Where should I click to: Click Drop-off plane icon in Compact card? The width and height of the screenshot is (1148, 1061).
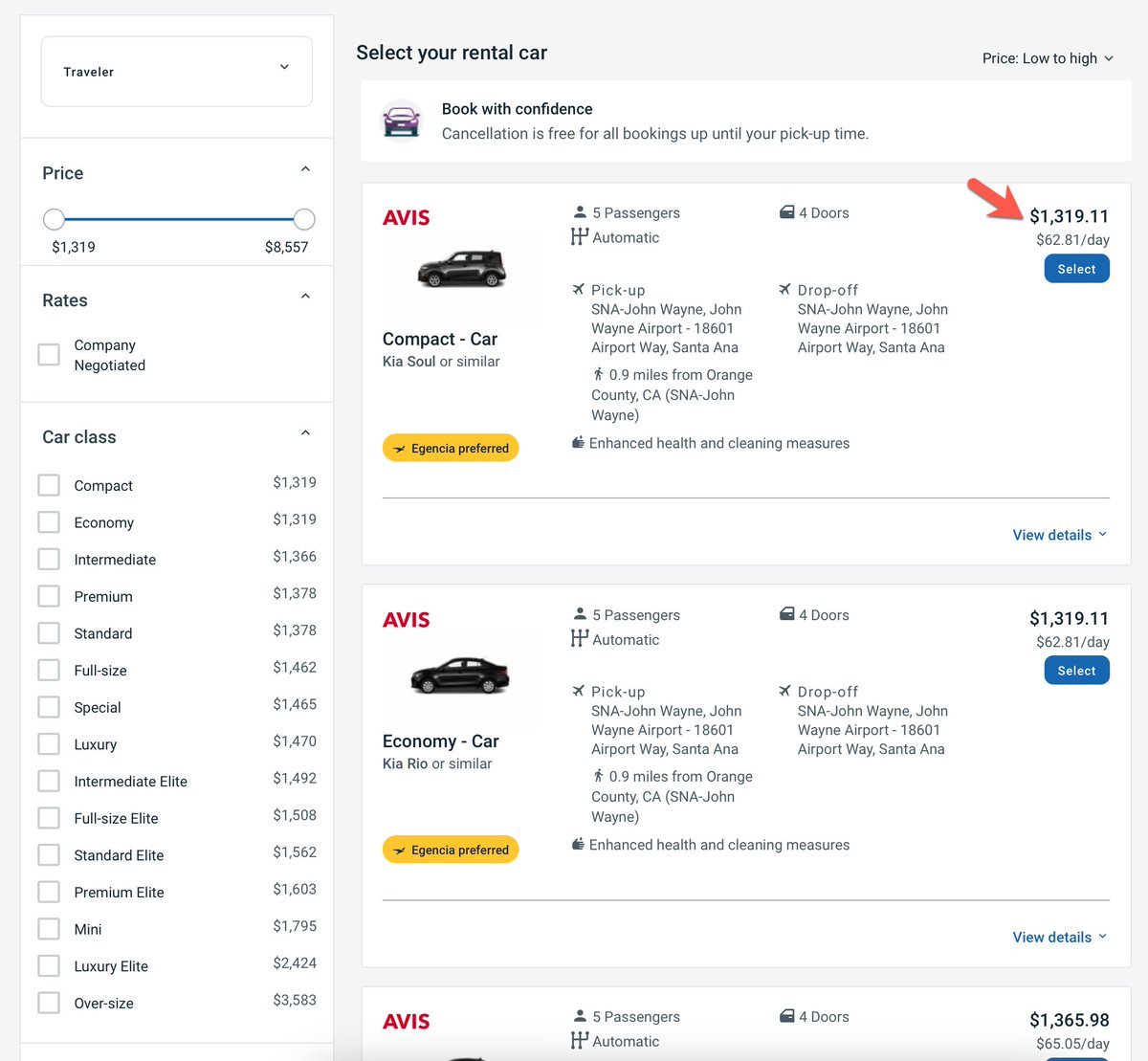tap(784, 289)
